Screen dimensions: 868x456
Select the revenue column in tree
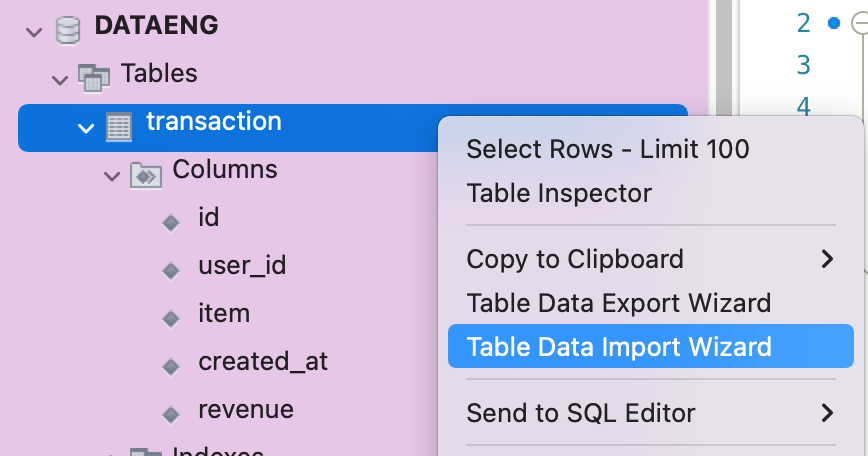(246, 410)
